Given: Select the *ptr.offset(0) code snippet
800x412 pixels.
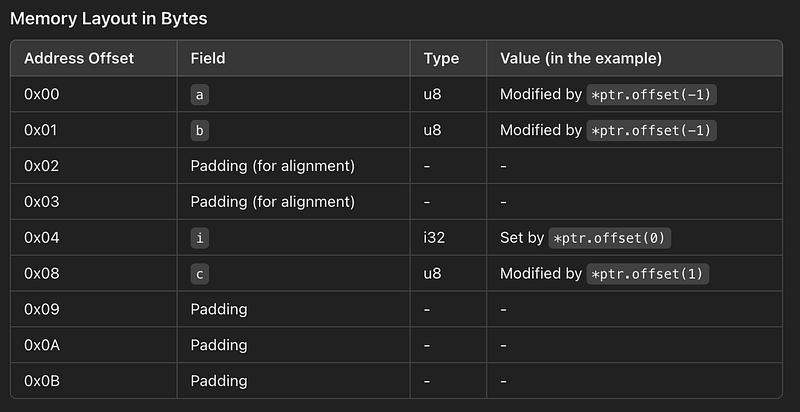Looking at the screenshot, I should [x=609, y=238].
